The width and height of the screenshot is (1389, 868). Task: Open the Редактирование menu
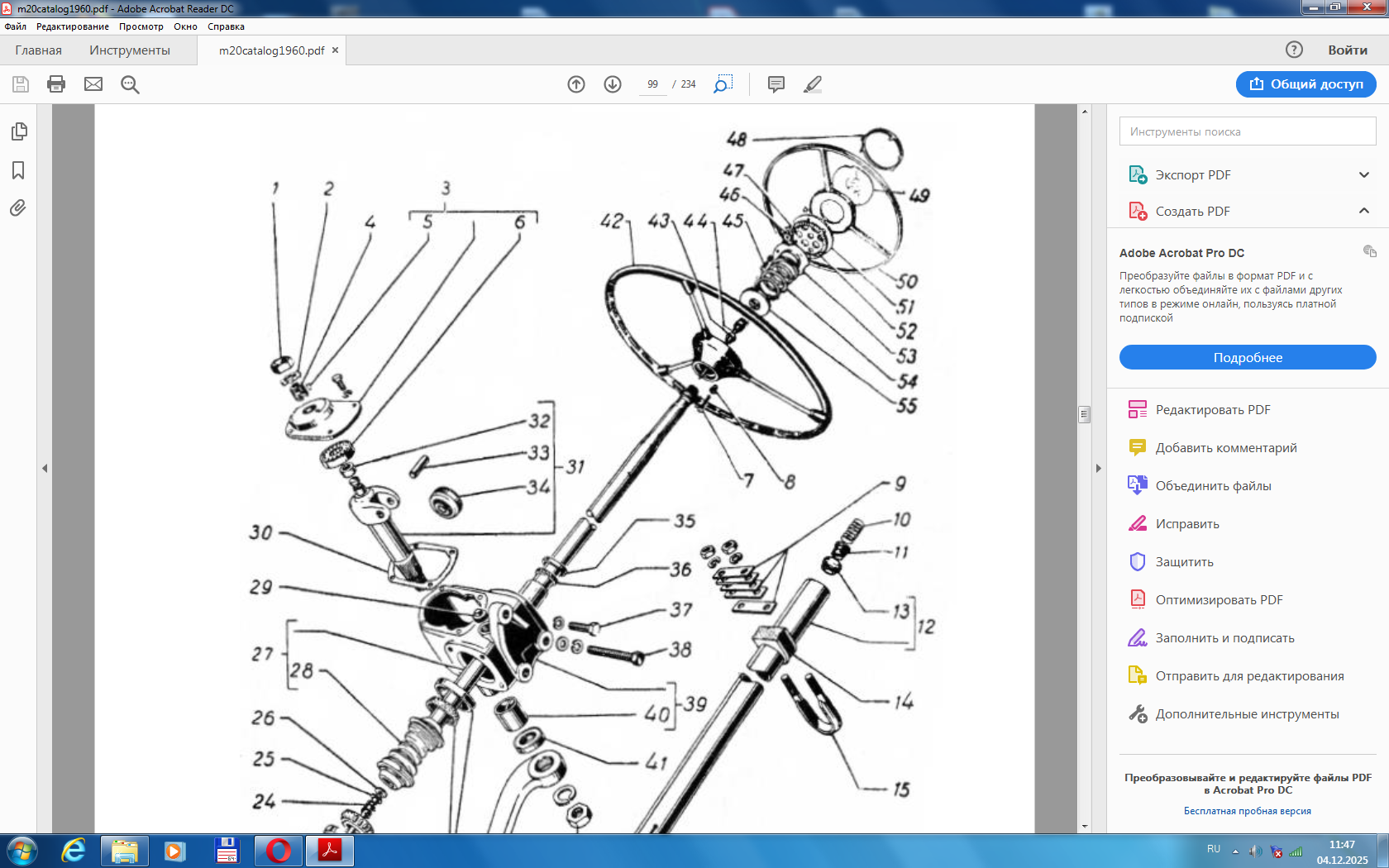[73, 26]
